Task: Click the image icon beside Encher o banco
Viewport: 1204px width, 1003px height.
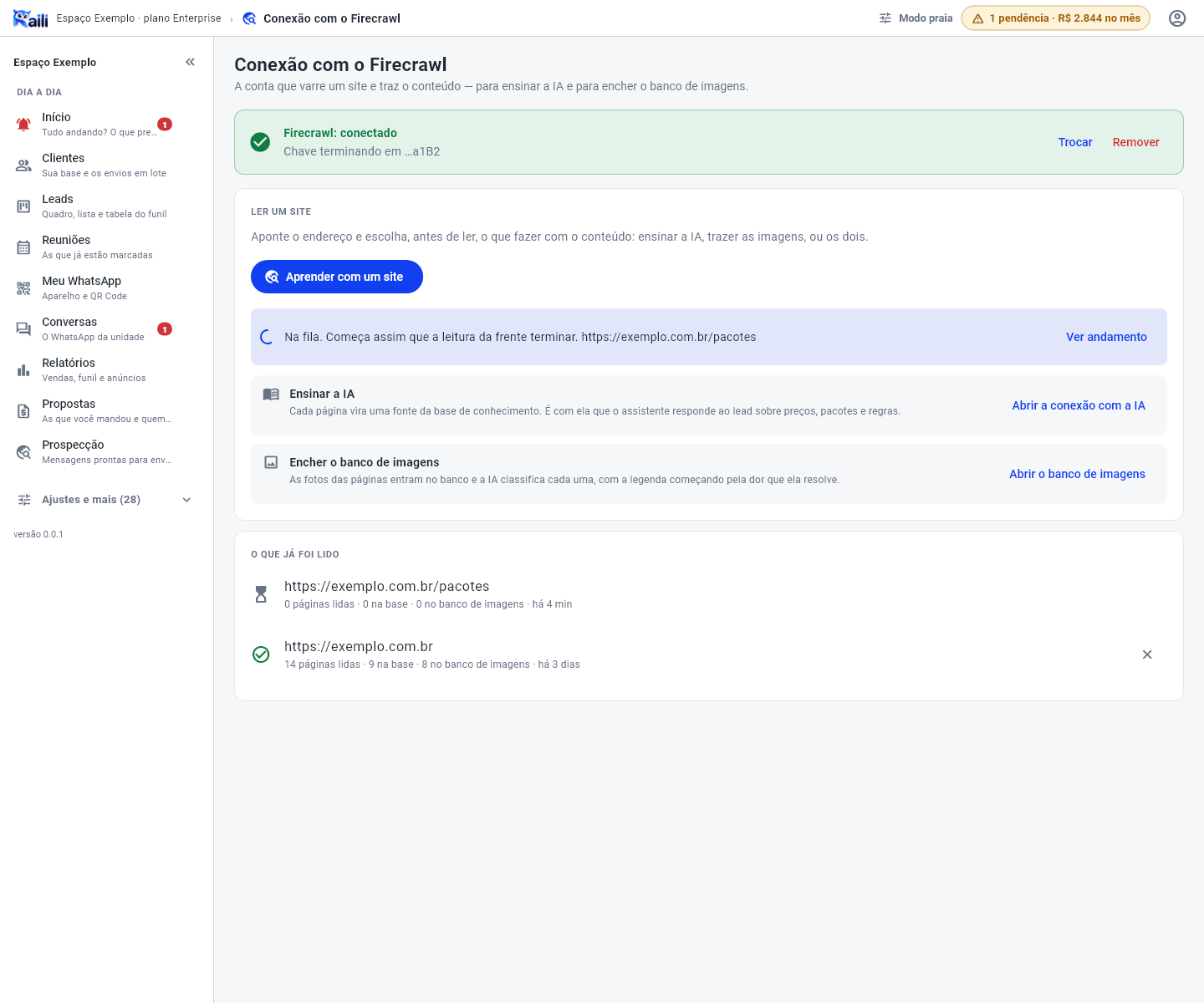Action: click(271, 462)
